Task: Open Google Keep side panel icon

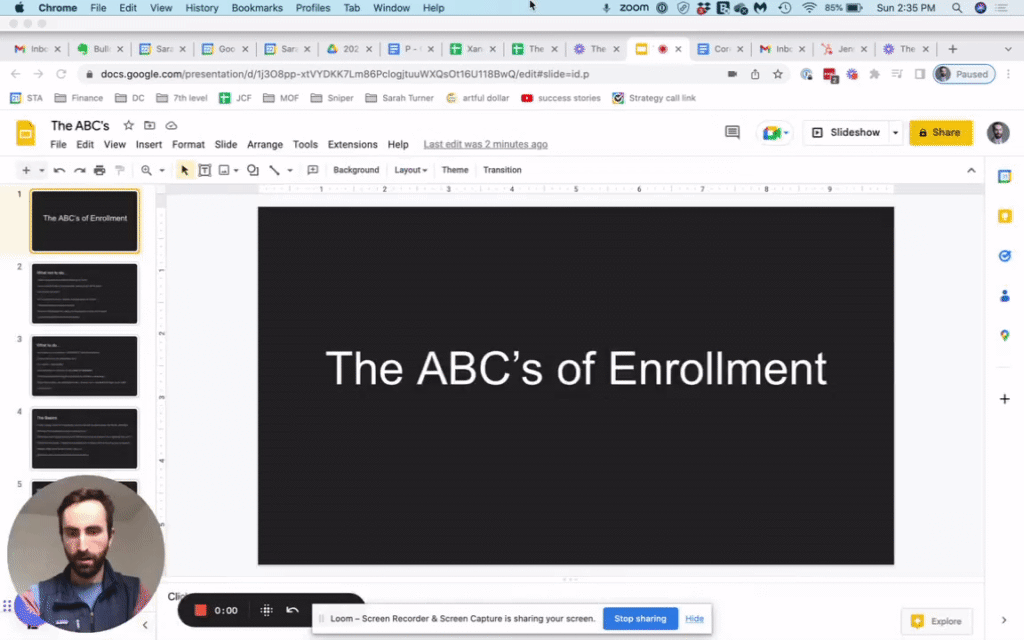Action: (1004, 216)
